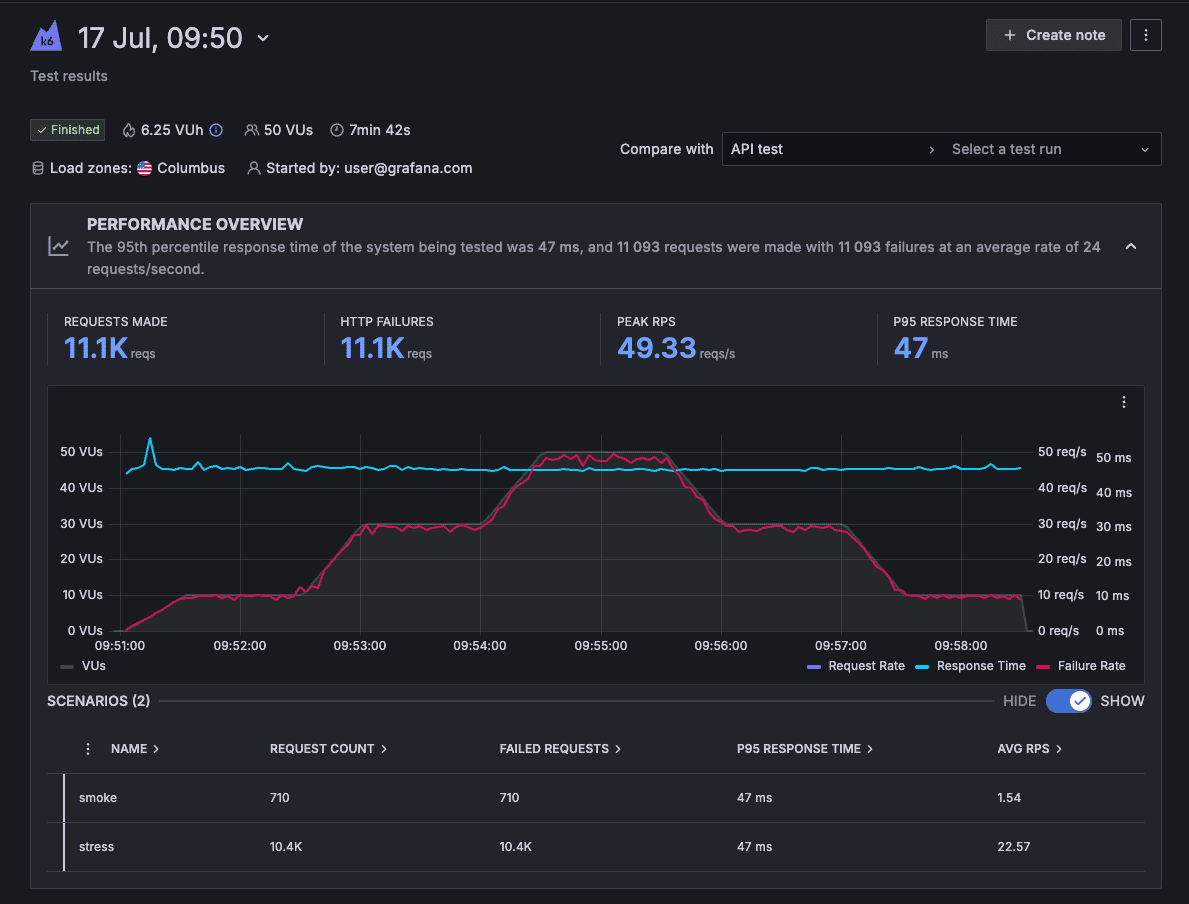Screen dimensions: 1189x904
Task: Click the users icon beside 50 VUs
Action: coord(250,129)
